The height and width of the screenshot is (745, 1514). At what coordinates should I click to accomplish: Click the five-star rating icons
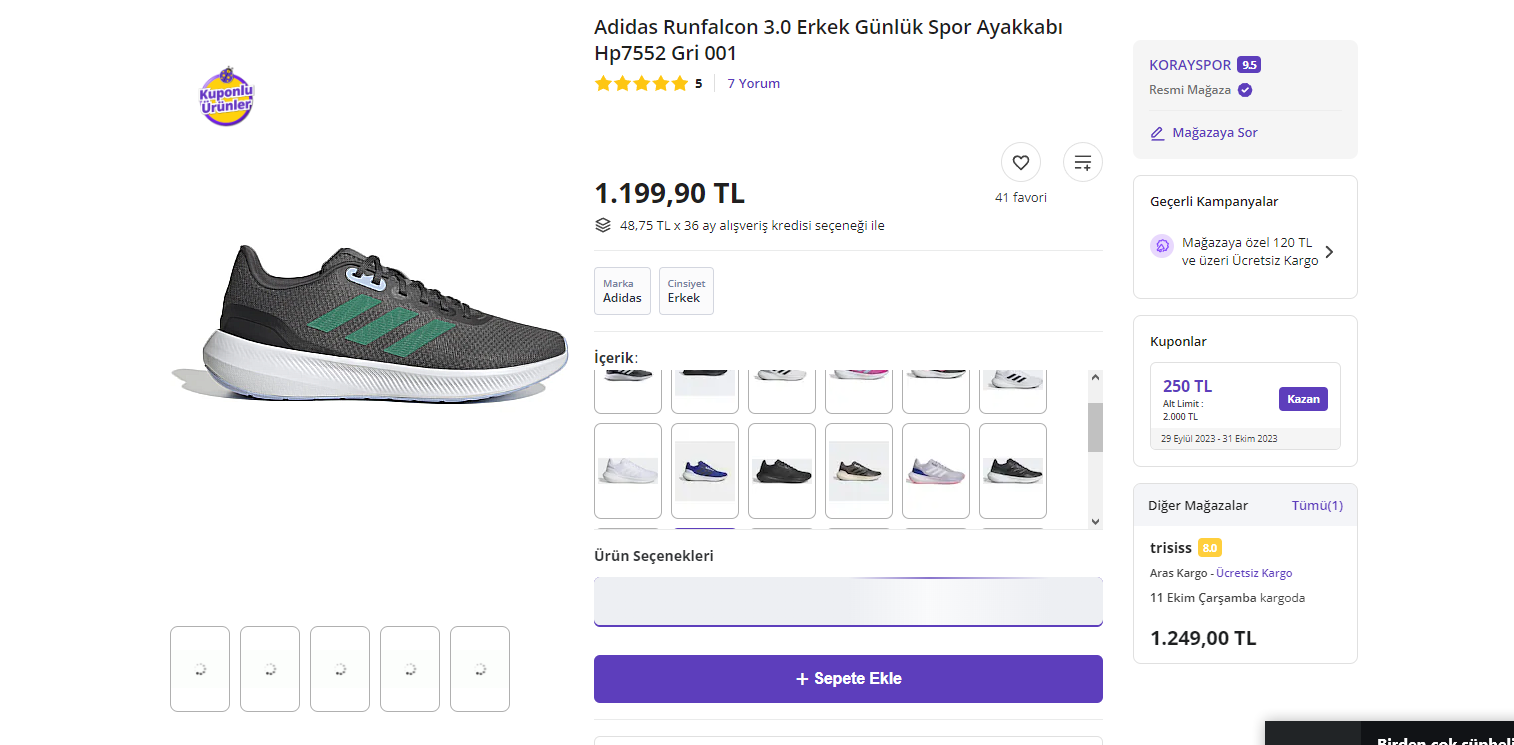(641, 84)
